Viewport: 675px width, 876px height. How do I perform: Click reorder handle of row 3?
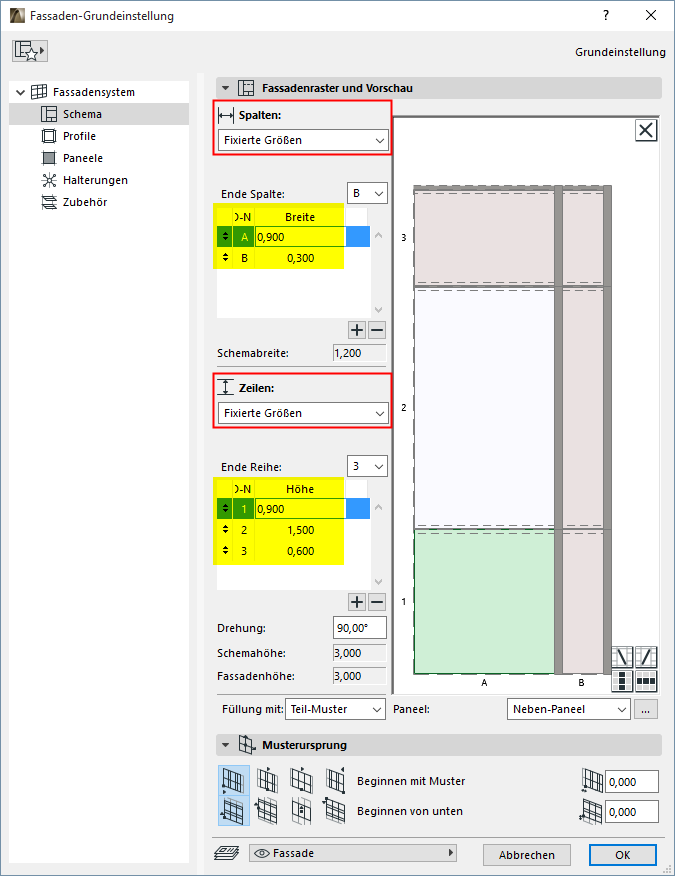(x=225, y=551)
